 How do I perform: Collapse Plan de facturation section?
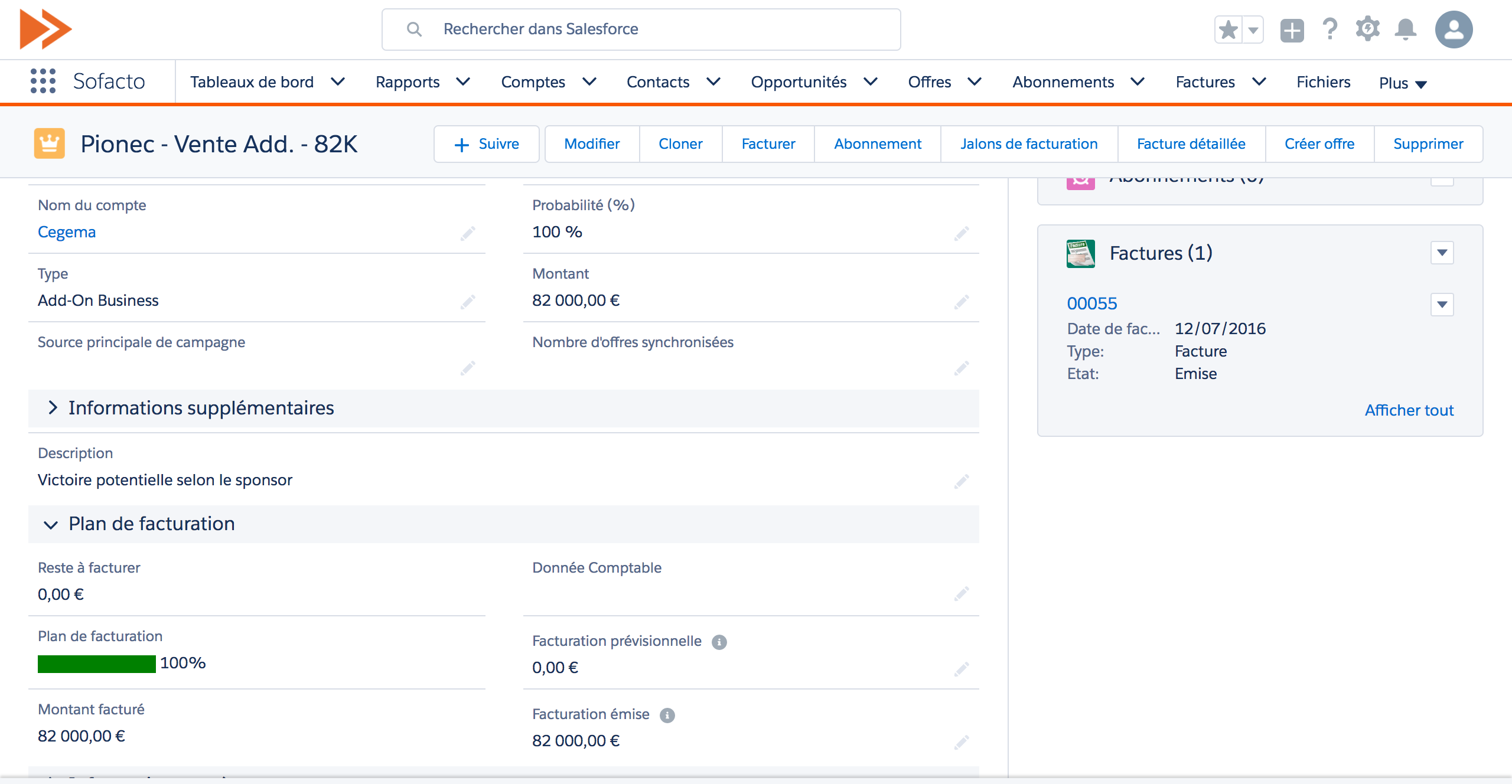coord(51,524)
